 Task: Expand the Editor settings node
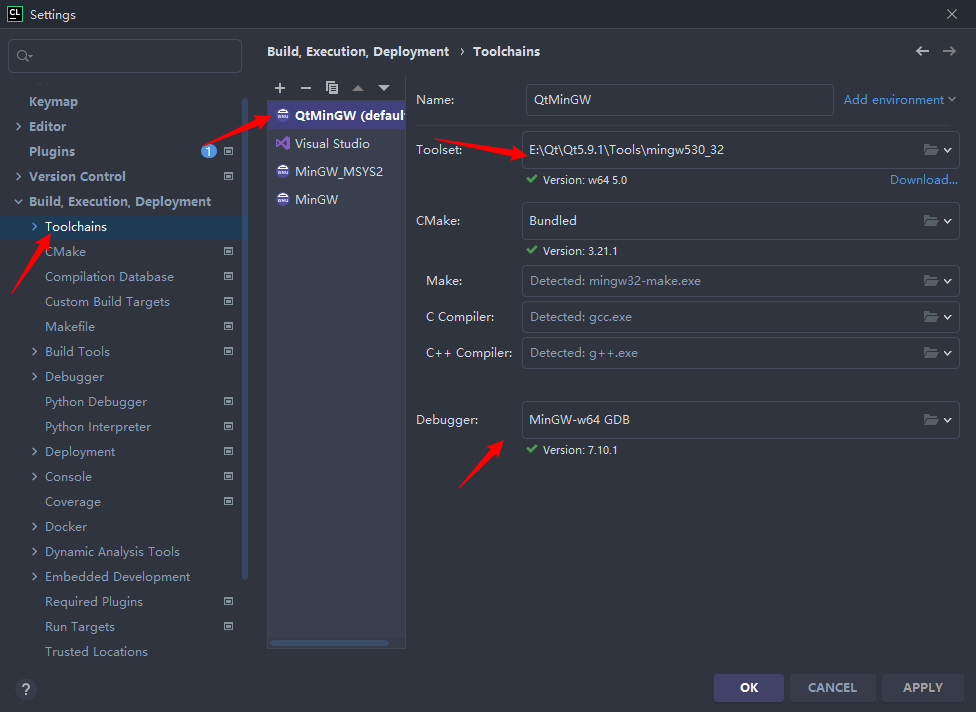click(x=18, y=126)
